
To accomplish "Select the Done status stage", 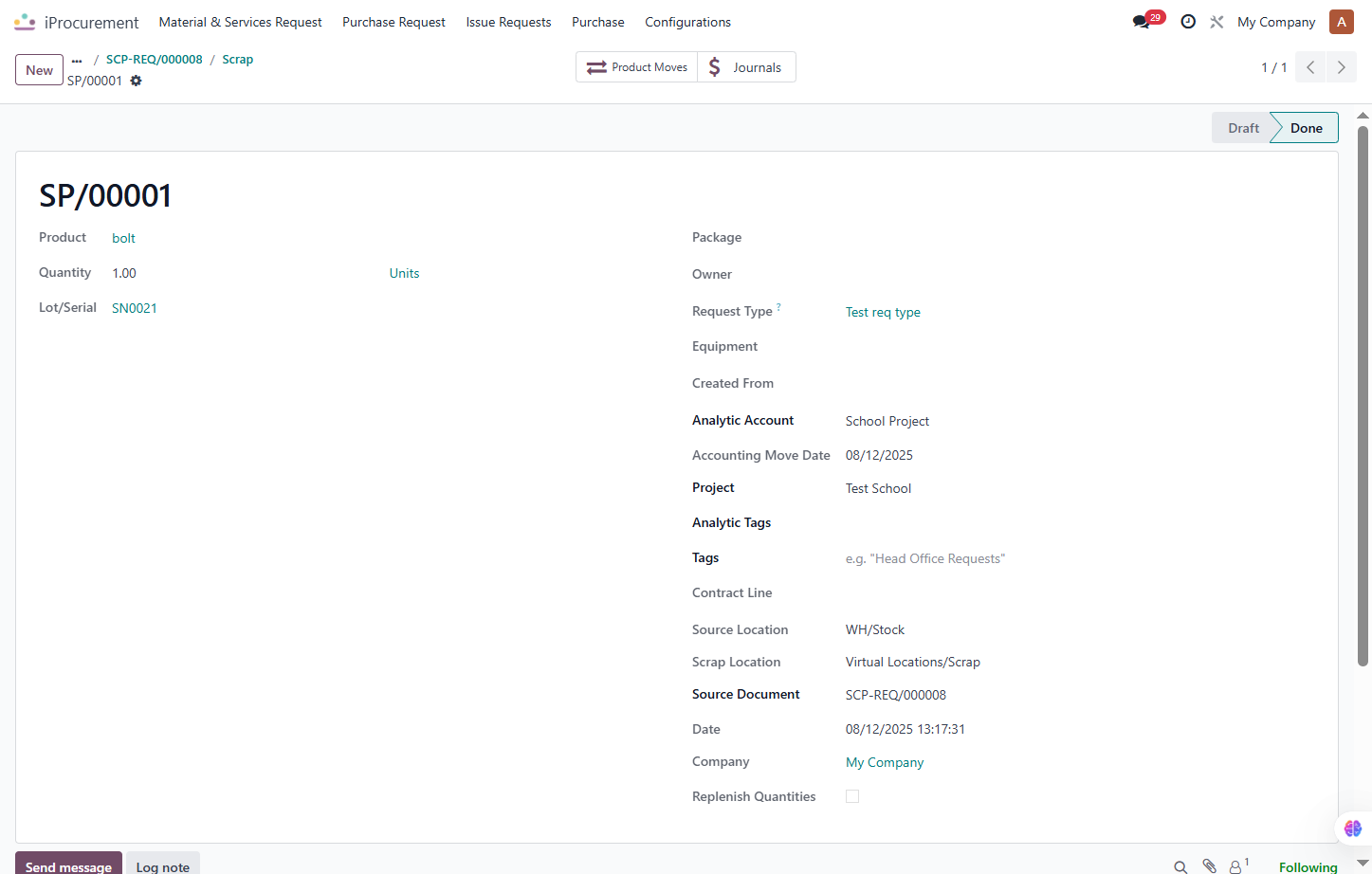I will point(1306,128).
